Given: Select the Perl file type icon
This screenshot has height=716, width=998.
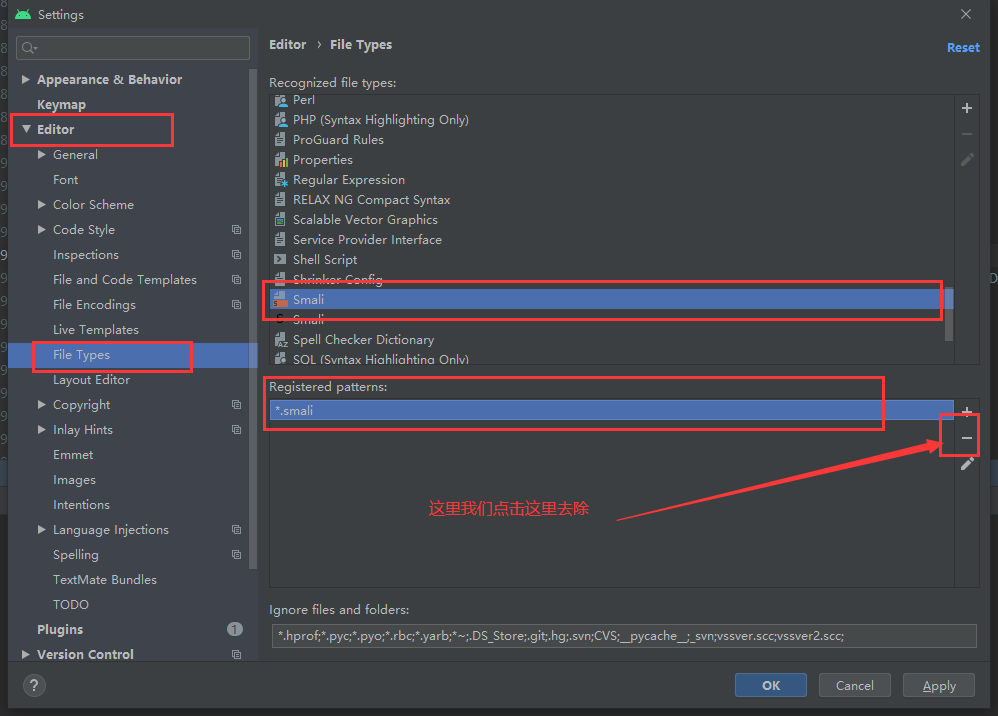Looking at the screenshot, I should tap(281, 100).
